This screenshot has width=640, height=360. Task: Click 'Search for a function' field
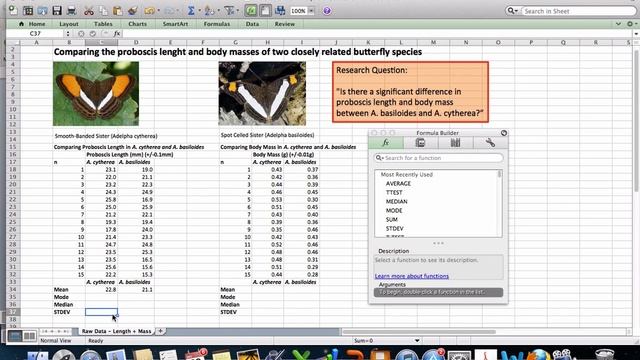point(439,158)
